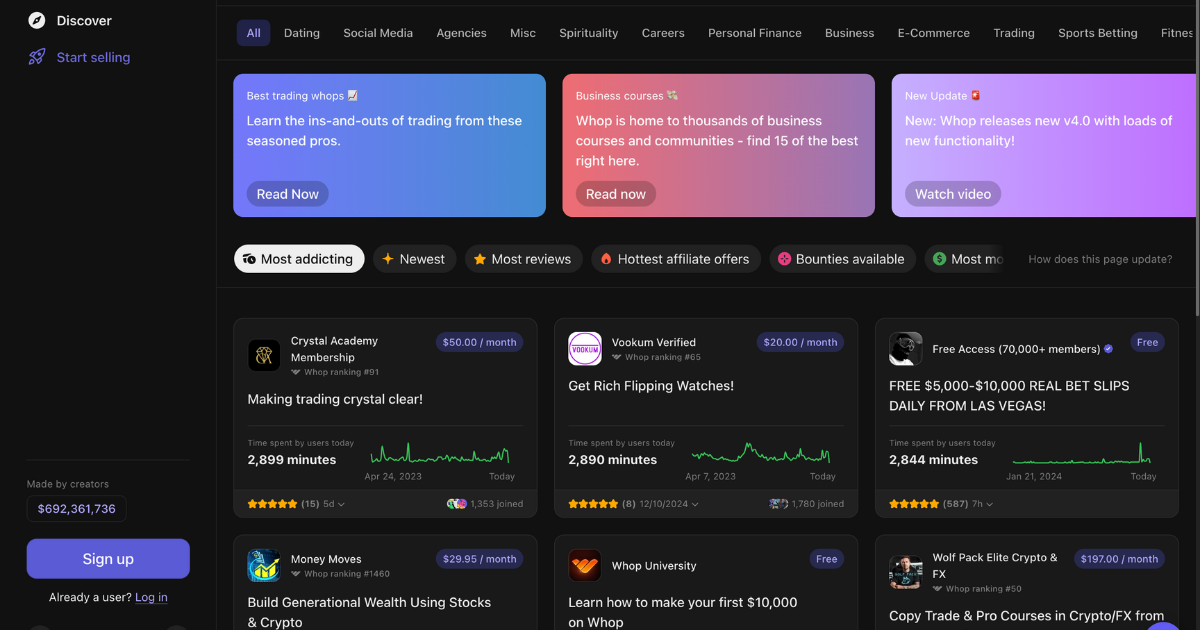Open How does this page update? link
Image resolution: width=1200 pixels, height=630 pixels.
pos(1100,259)
